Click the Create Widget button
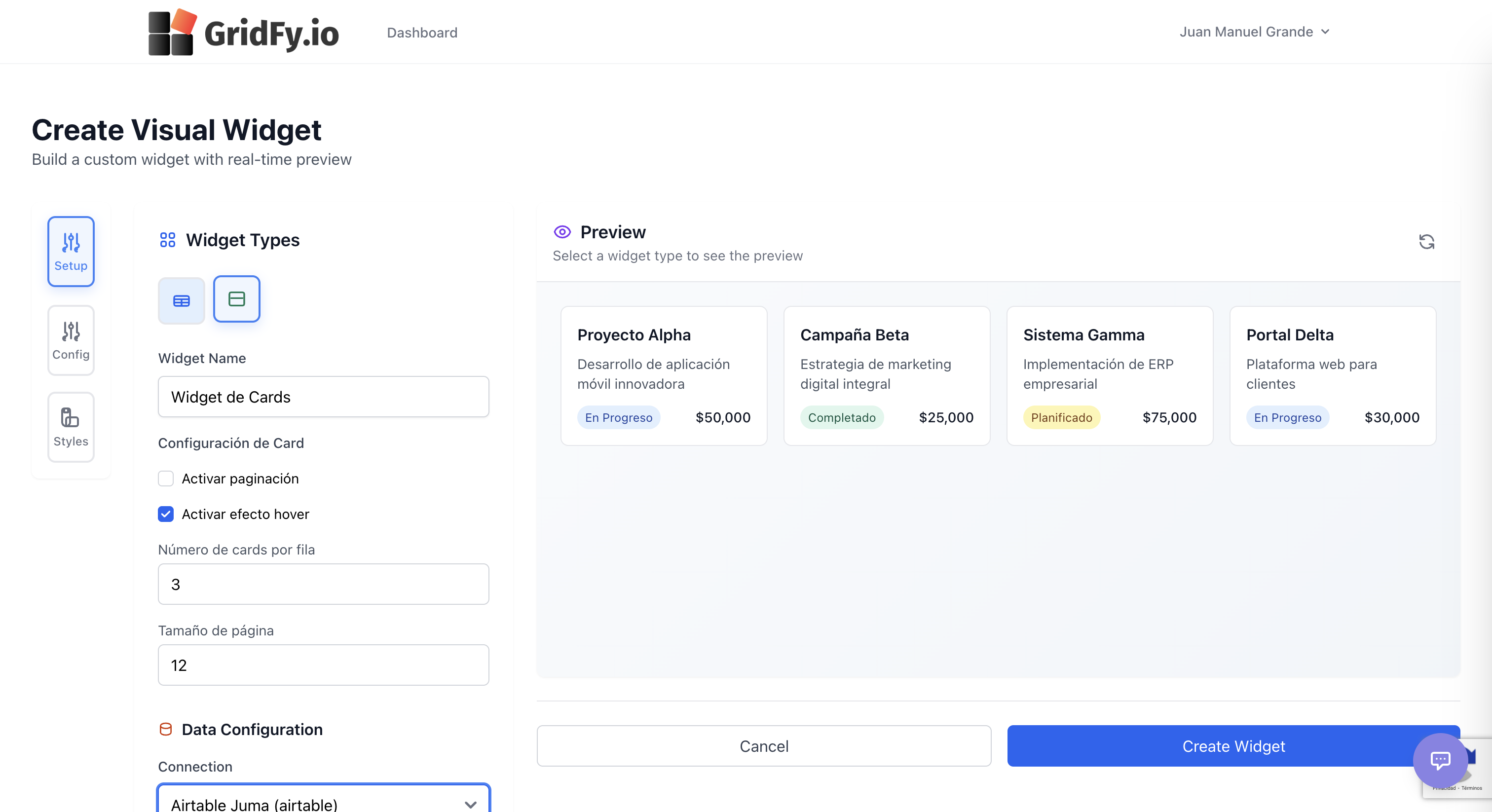The height and width of the screenshot is (812, 1492). click(x=1233, y=746)
